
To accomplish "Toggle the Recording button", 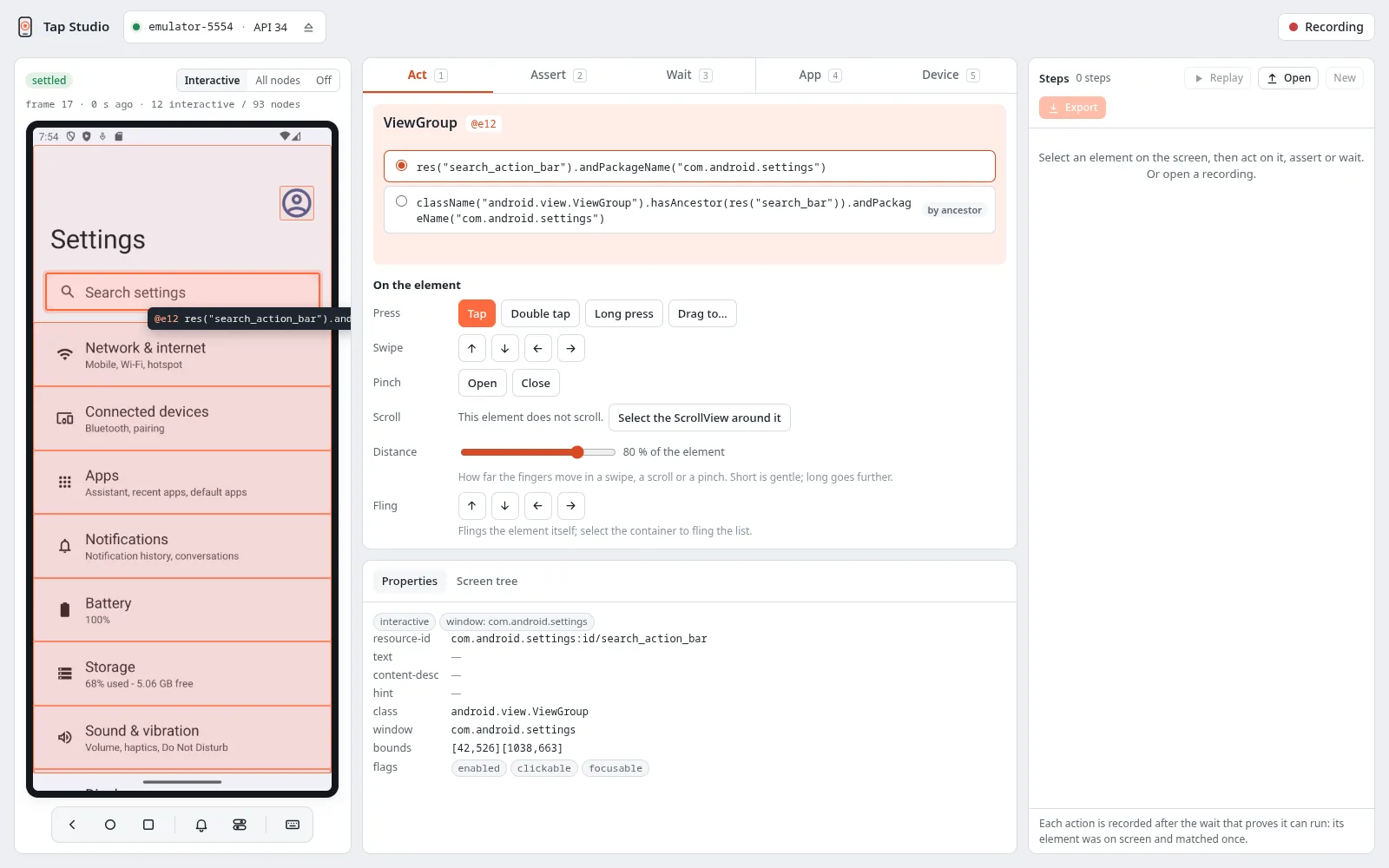I will click(1326, 27).
